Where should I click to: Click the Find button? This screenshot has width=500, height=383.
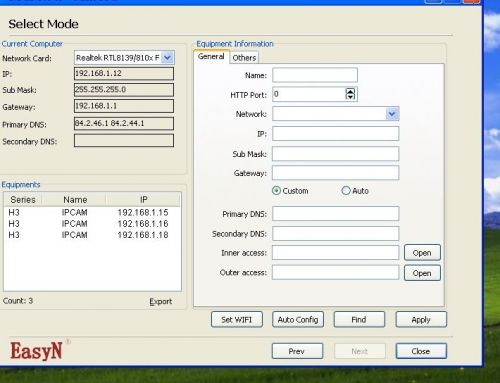pyautogui.click(x=359, y=320)
